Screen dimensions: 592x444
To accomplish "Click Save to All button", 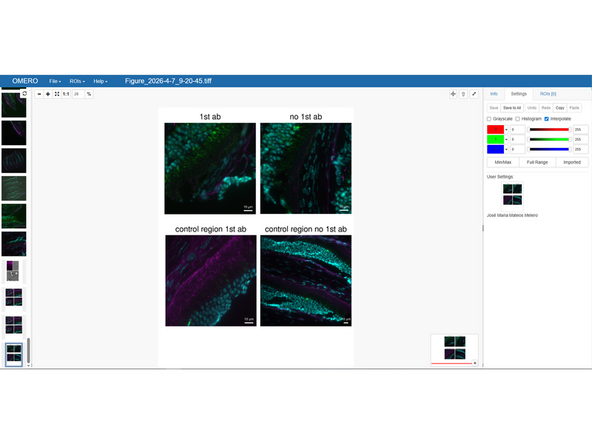I will [512, 108].
